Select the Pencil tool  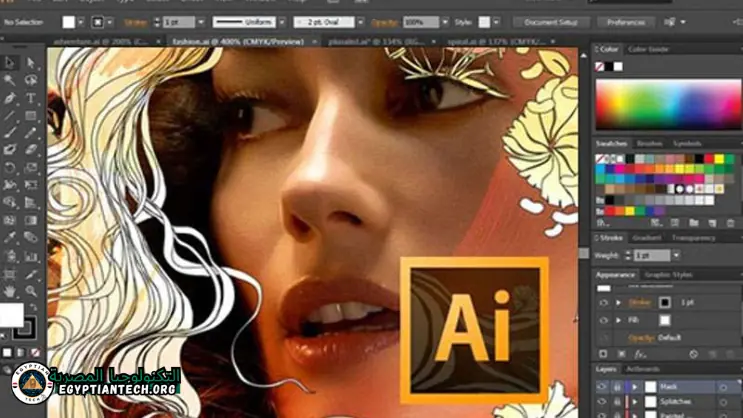pos(31,133)
